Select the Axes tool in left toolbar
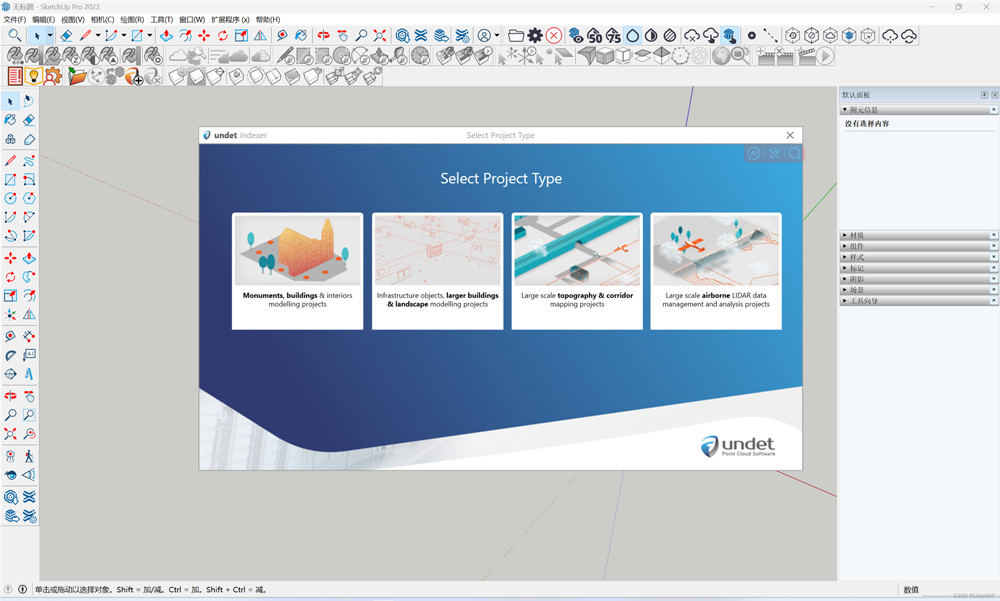Image resolution: width=1000 pixels, height=601 pixels. (x=10, y=315)
